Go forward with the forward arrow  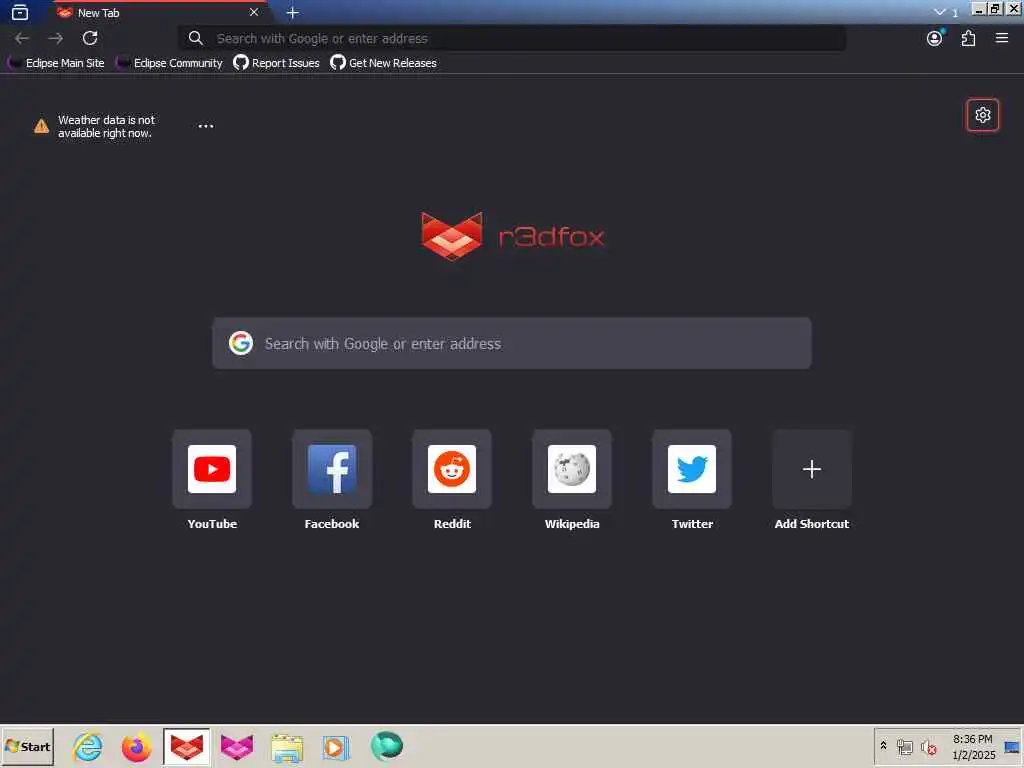click(x=56, y=39)
